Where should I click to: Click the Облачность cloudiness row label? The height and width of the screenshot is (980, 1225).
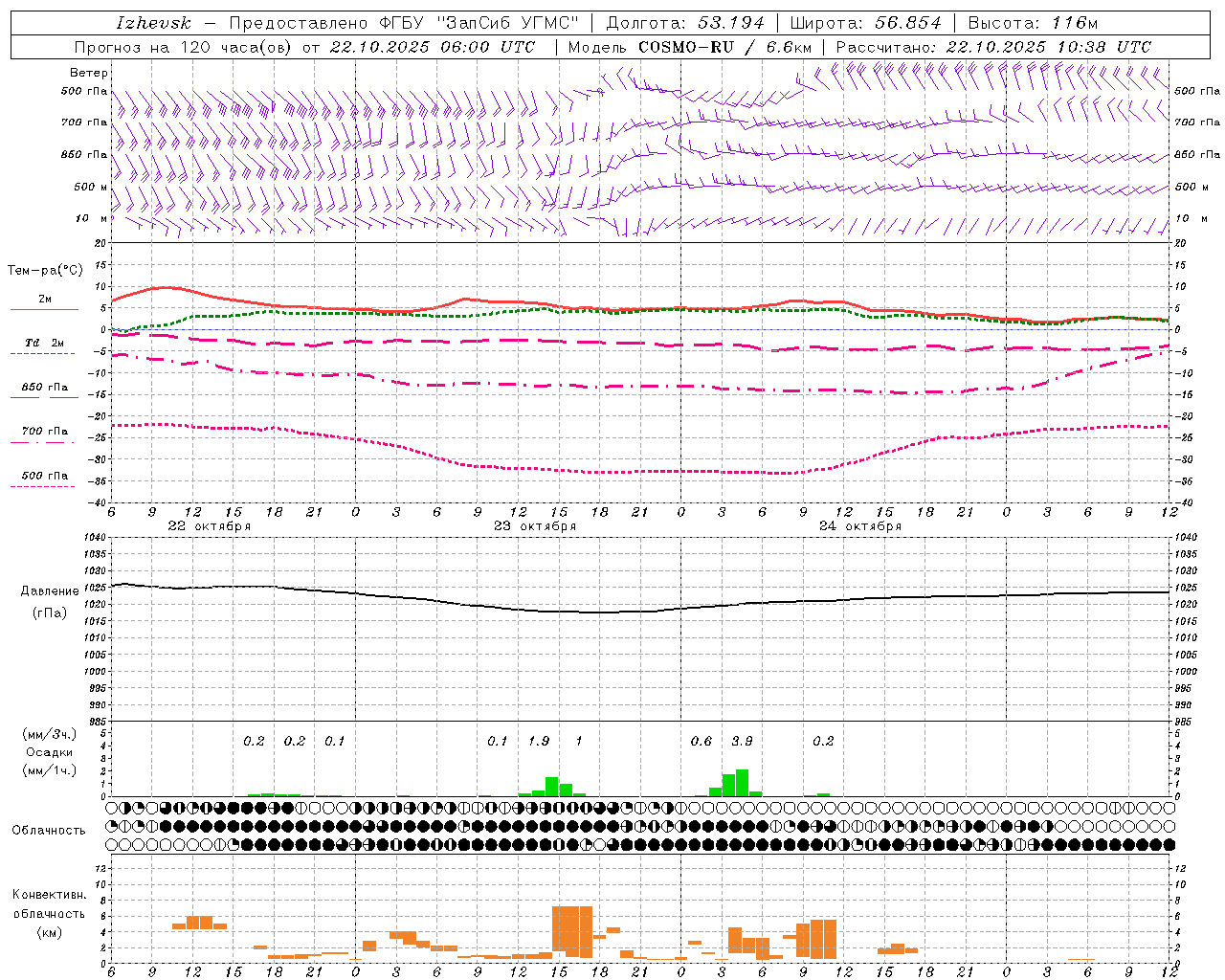[x=49, y=830]
